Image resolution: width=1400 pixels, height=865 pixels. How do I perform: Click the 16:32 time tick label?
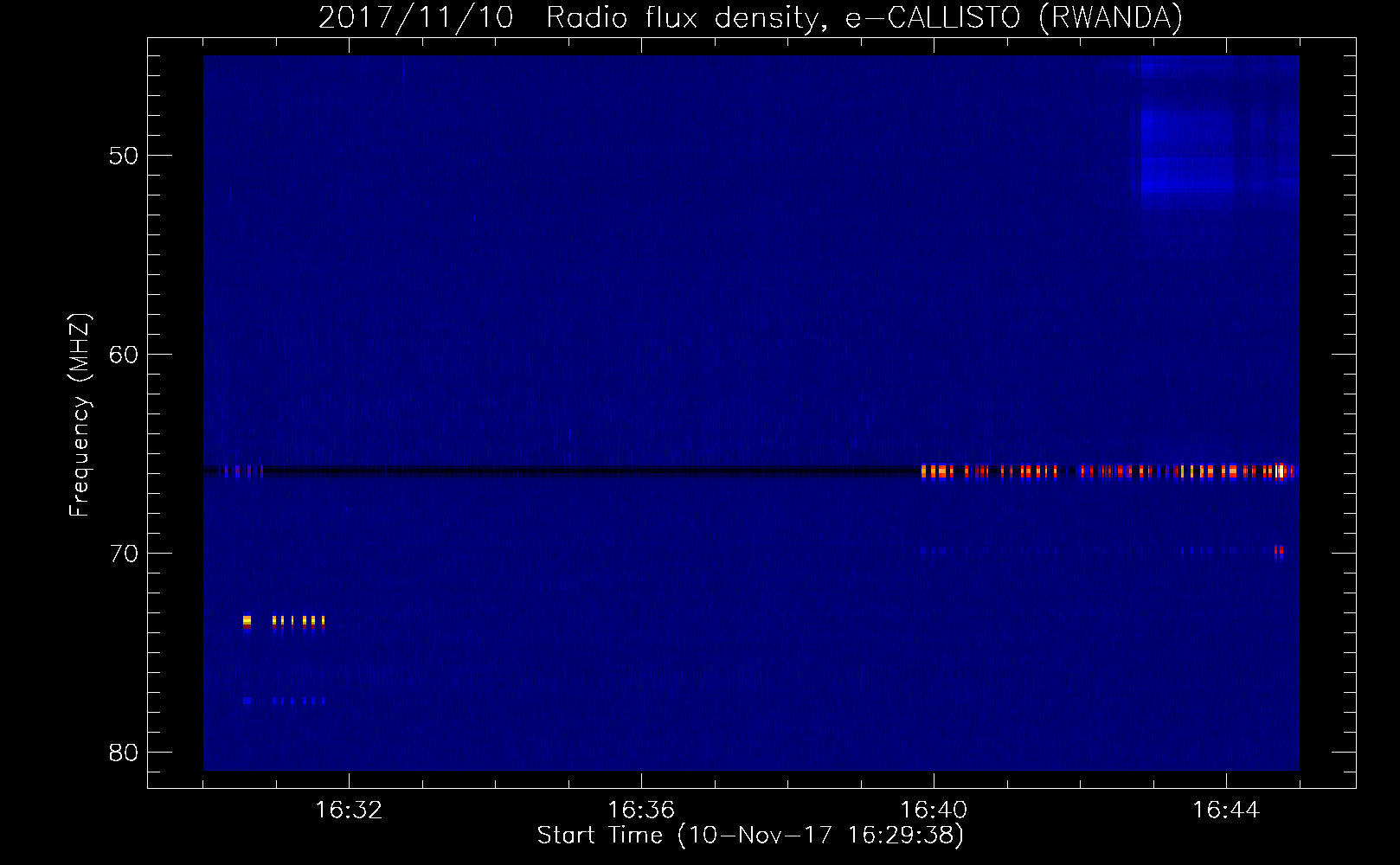tap(349, 810)
